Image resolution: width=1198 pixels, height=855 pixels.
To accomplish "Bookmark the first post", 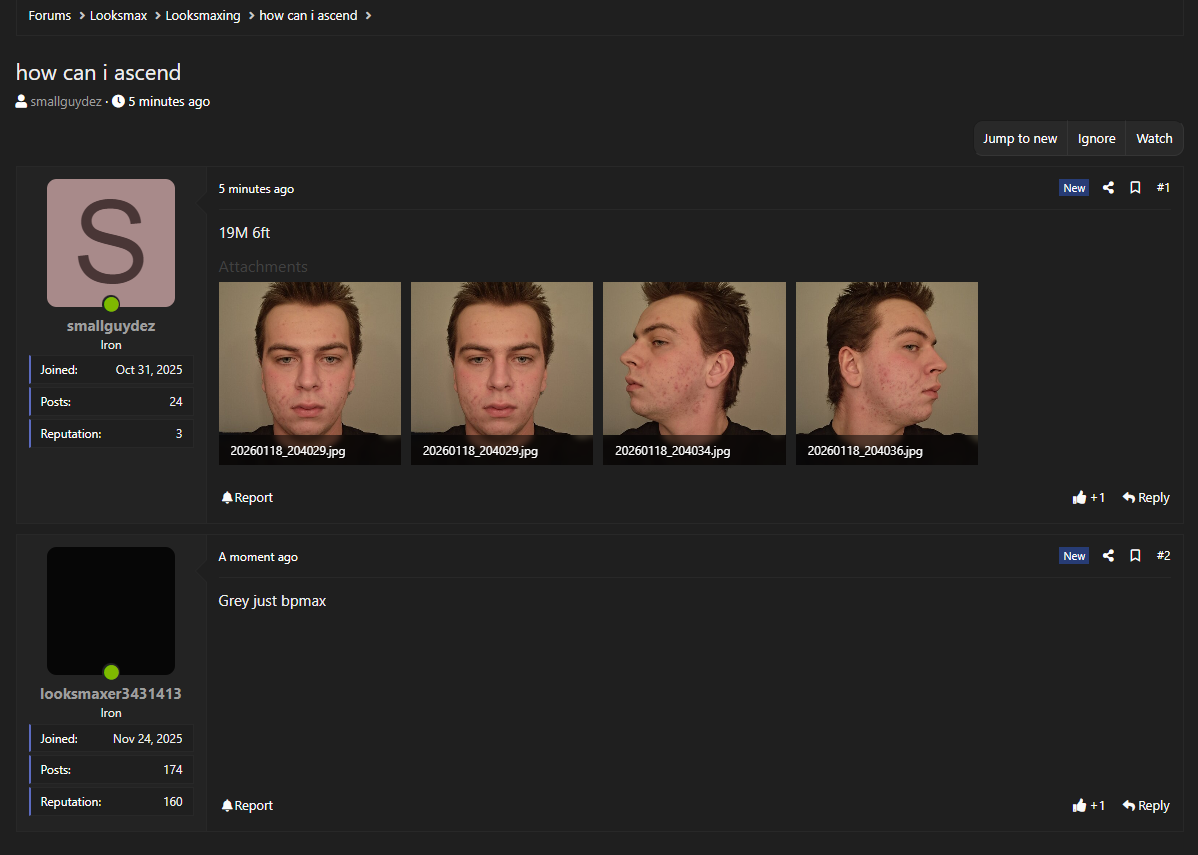I will [1135, 188].
